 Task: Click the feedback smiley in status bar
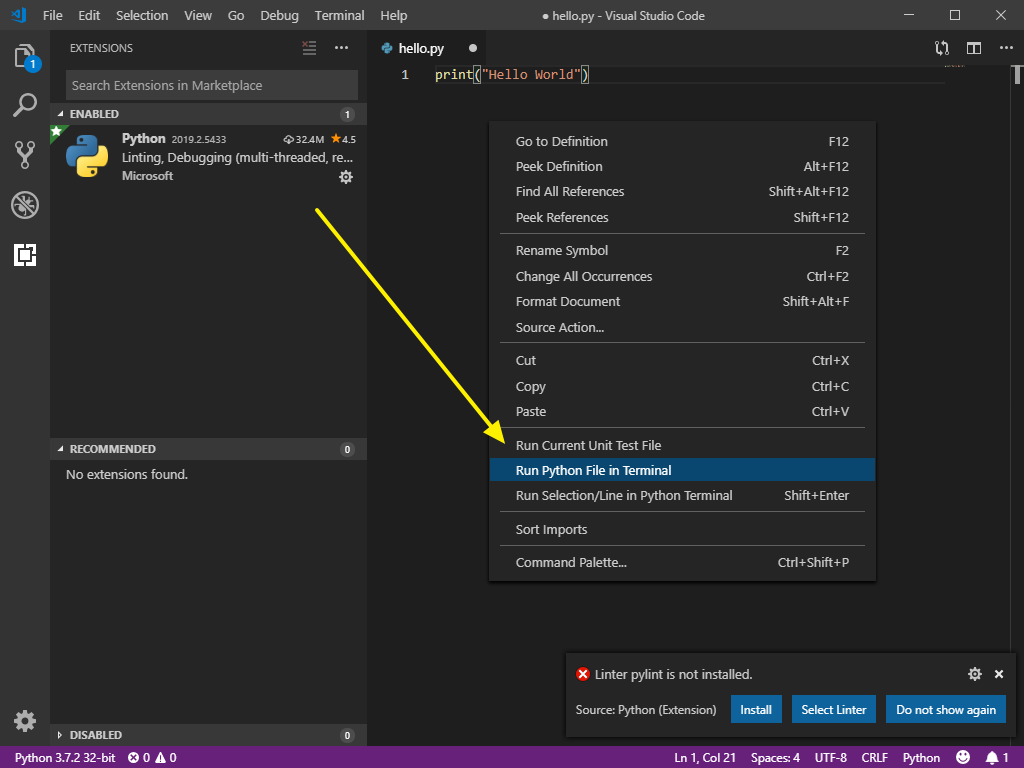(x=962, y=757)
